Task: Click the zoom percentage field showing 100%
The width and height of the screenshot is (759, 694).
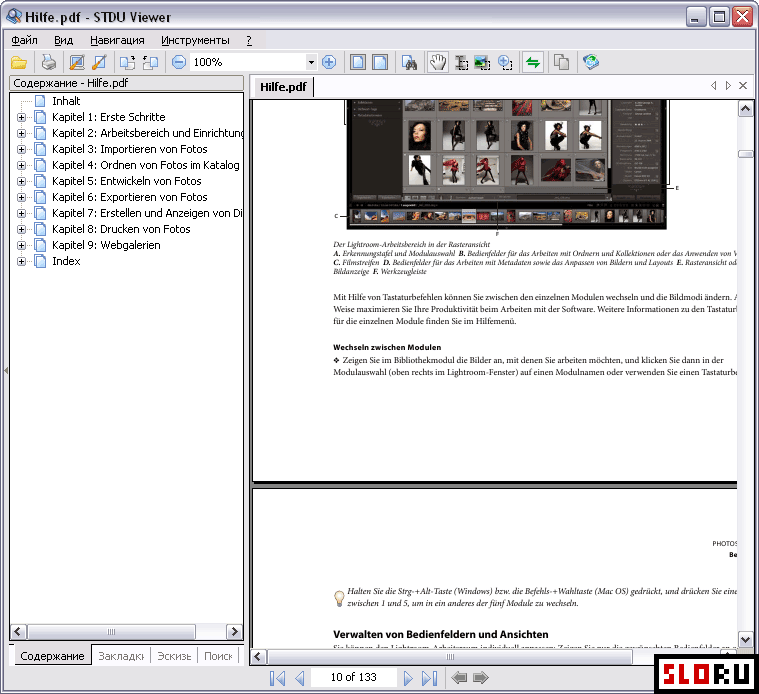Action: (248, 62)
